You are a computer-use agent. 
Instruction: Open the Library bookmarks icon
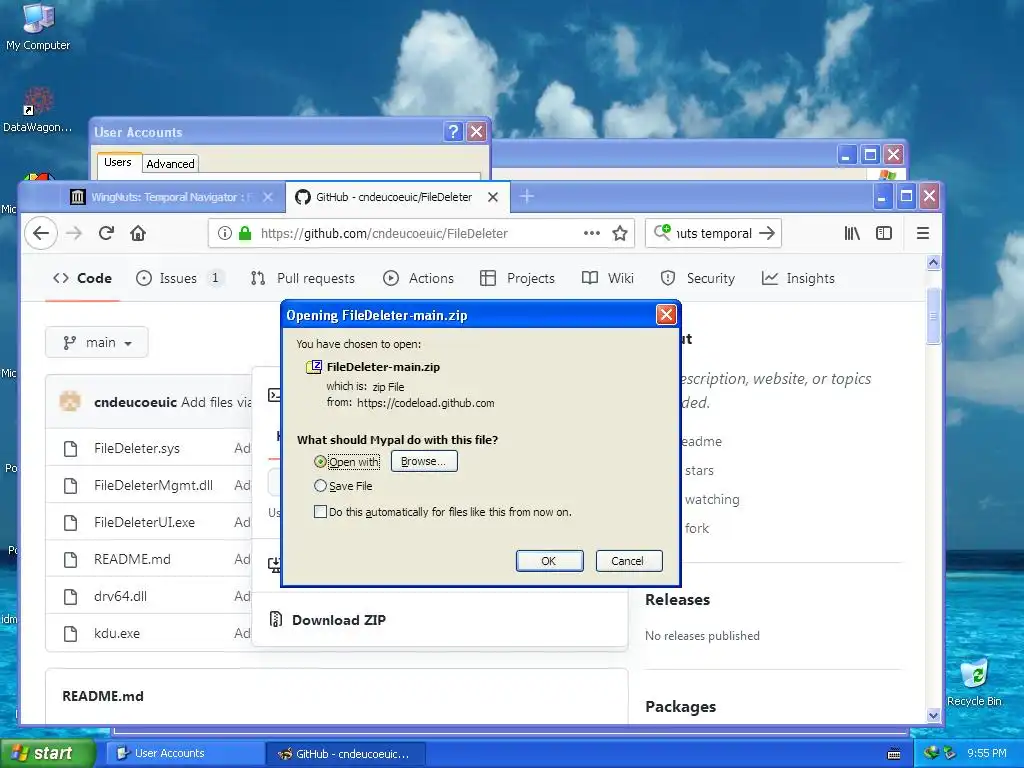click(x=852, y=233)
